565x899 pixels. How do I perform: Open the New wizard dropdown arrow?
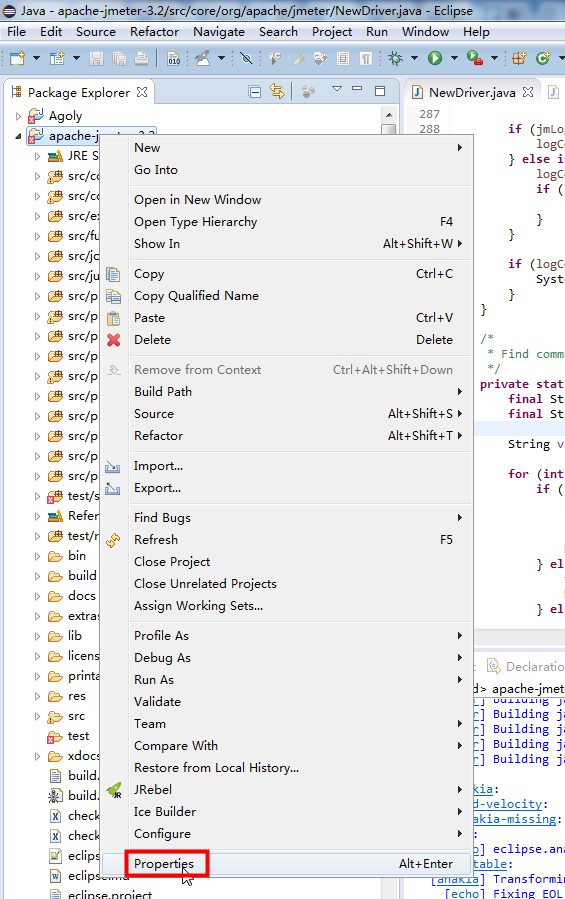(x=36, y=58)
